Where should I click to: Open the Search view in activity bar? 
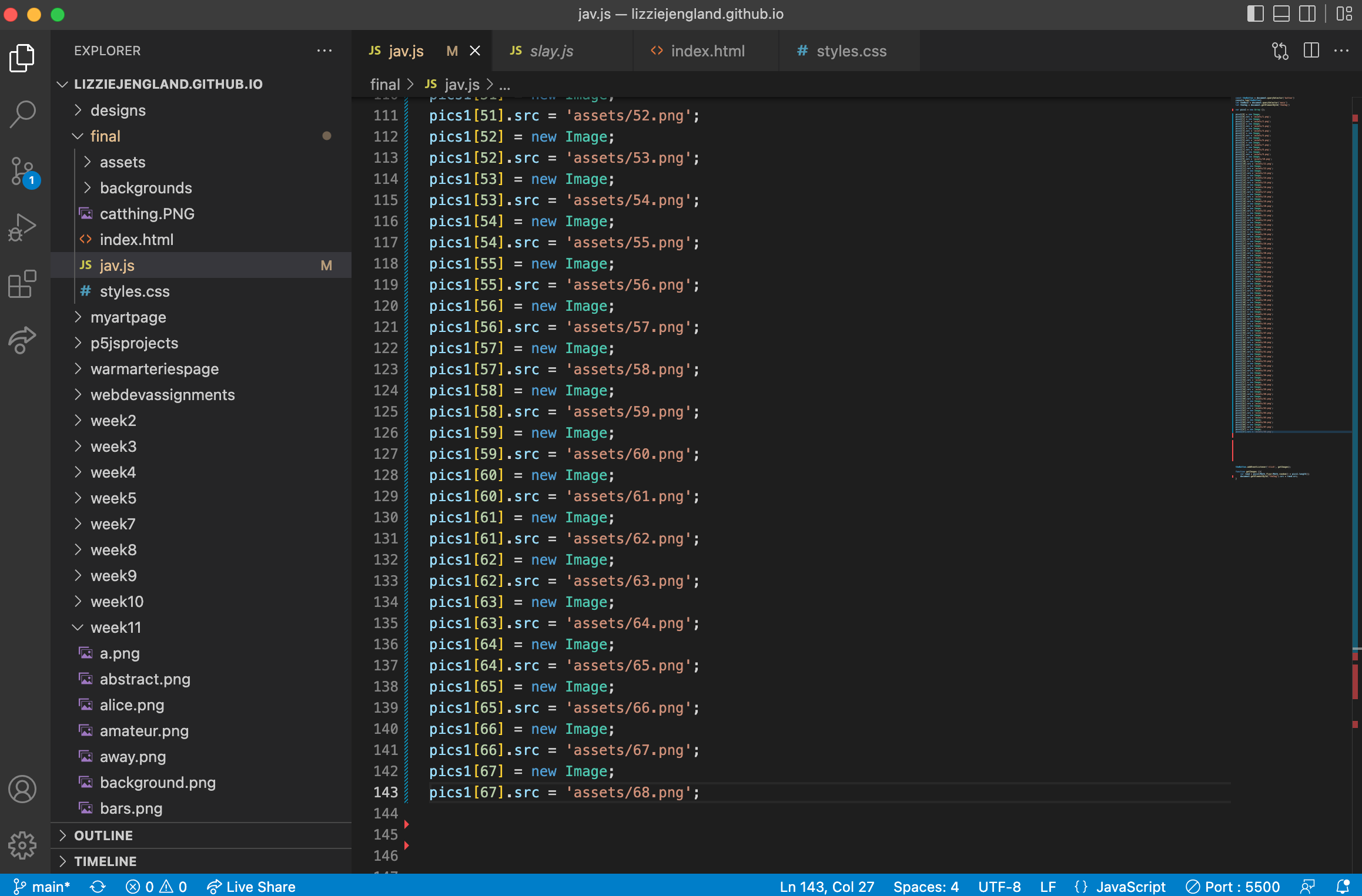click(22, 114)
